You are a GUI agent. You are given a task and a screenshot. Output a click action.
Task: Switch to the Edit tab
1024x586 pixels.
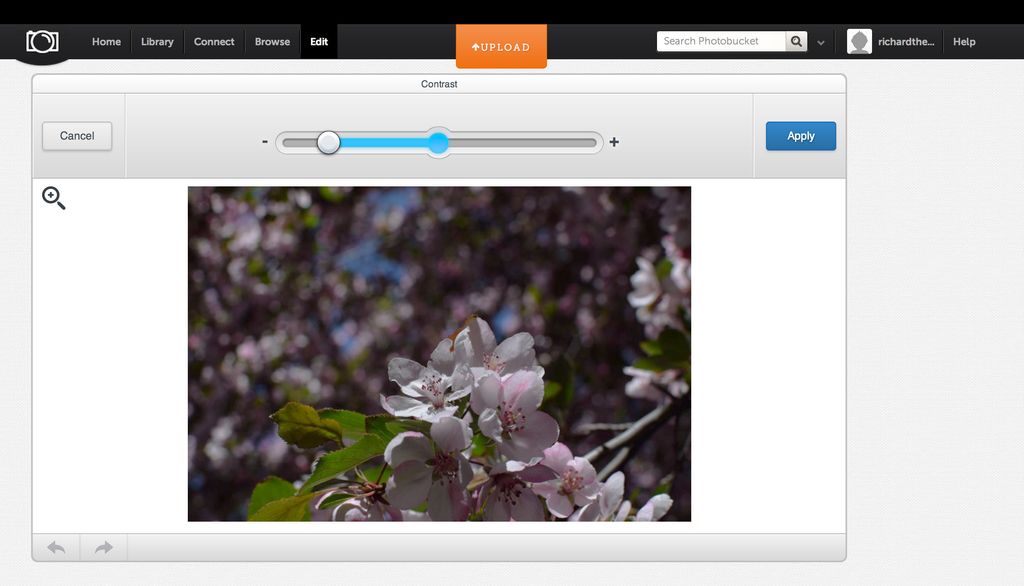[319, 41]
